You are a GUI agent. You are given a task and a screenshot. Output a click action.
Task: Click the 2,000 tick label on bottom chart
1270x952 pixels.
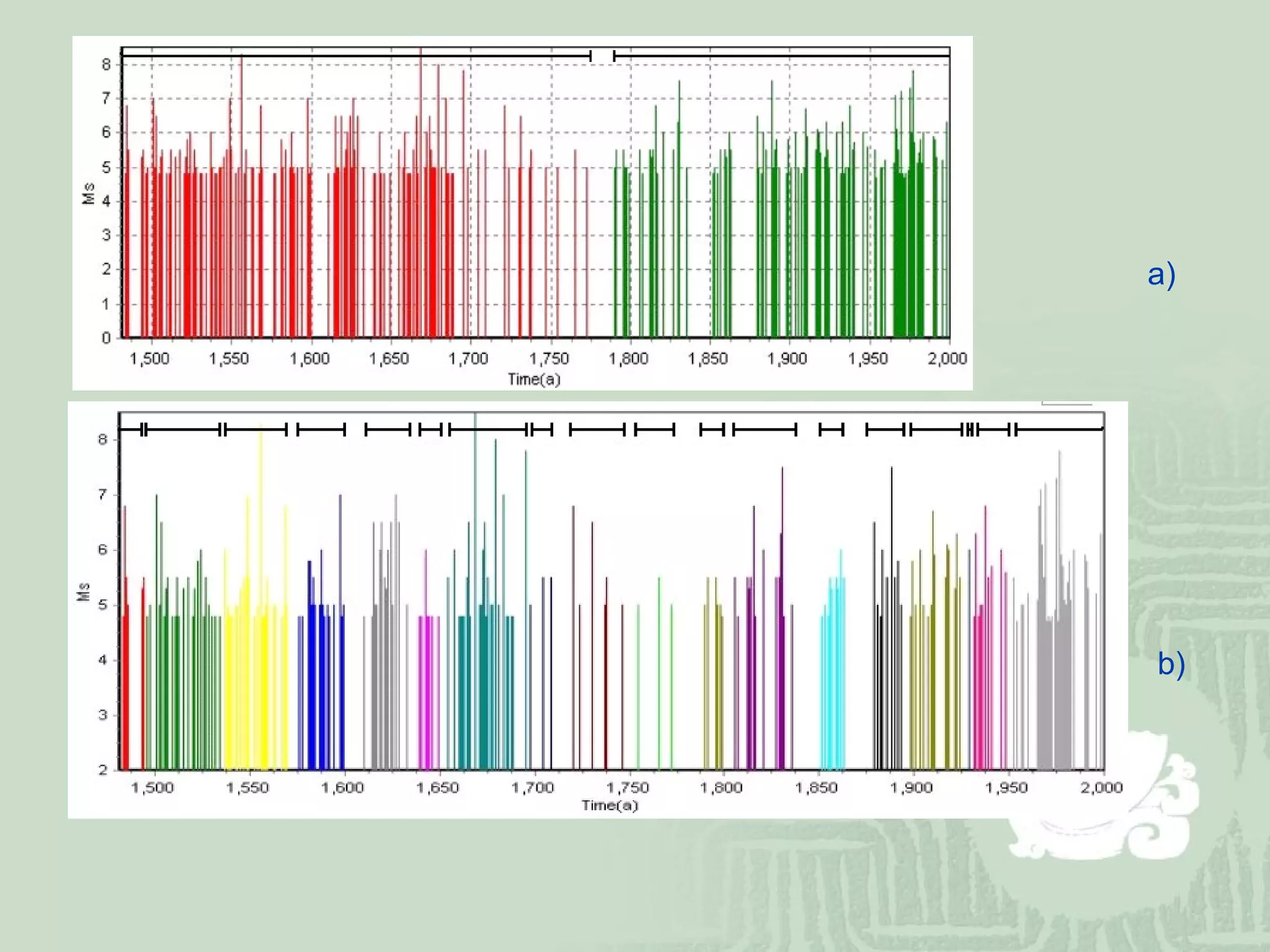(x=1101, y=787)
